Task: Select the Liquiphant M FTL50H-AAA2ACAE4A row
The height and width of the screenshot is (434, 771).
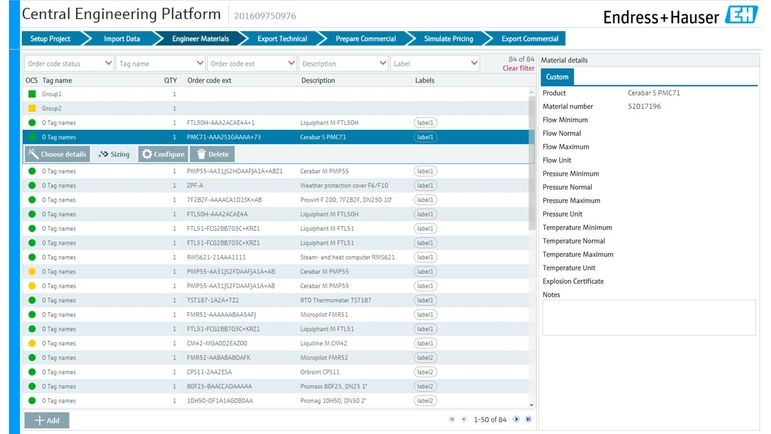Action: pyautogui.click(x=276, y=214)
